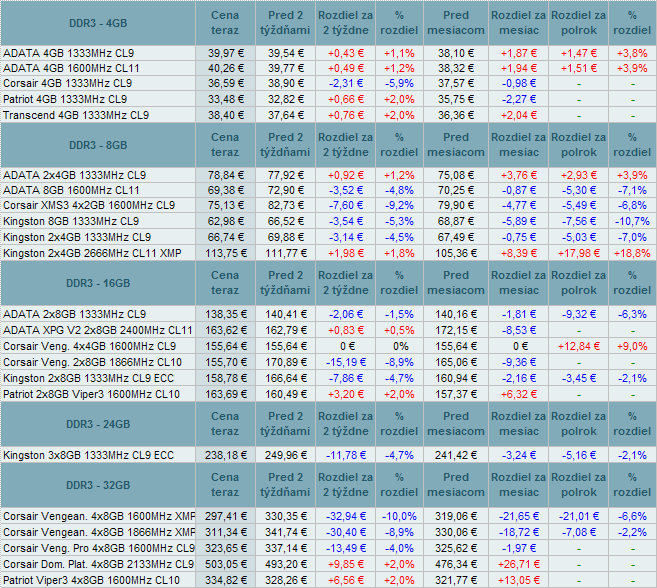Click the 36,59 € current price cell
The width and height of the screenshot is (657, 588).
tap(225, 83)
